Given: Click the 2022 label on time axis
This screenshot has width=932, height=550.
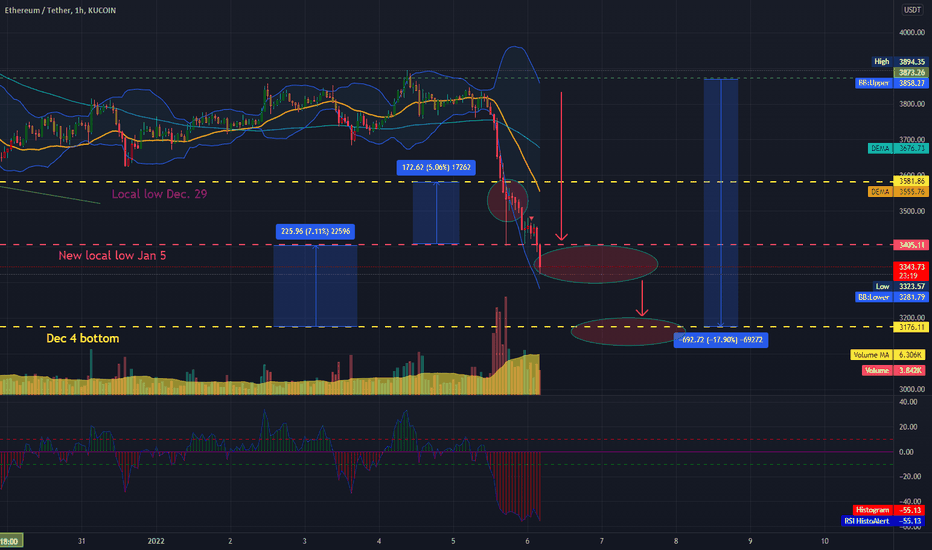Looking at the screenshot, I should click(156, 541).
